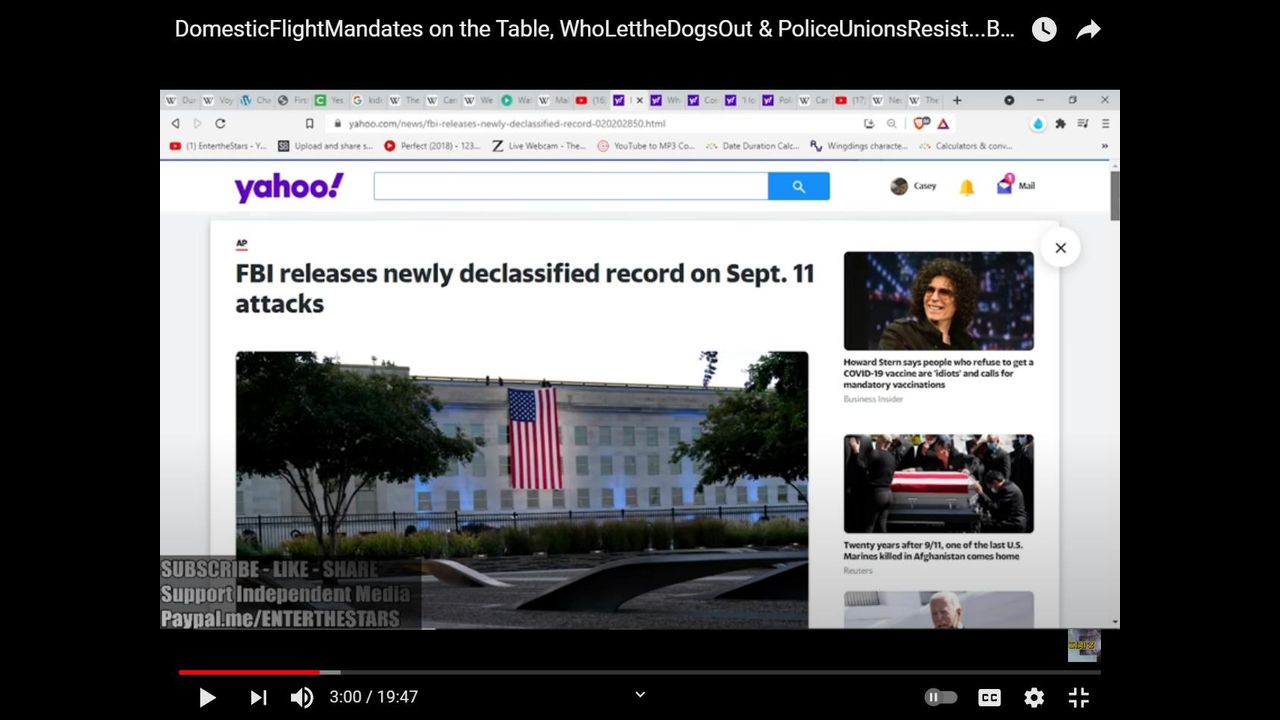This screenshot has width=1280, height=720.
Task: Mute the video volume
Action: 301,697
